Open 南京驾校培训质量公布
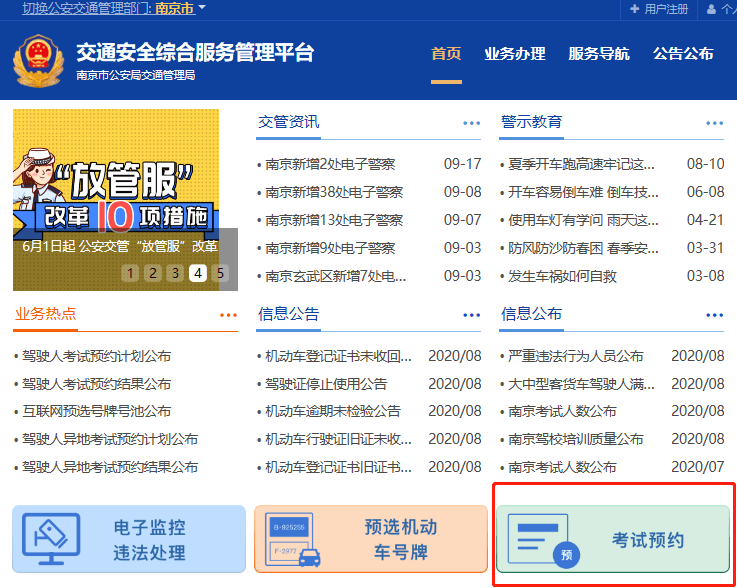The width and height of the screenshot is (737, 588). [x=576, y=439]
